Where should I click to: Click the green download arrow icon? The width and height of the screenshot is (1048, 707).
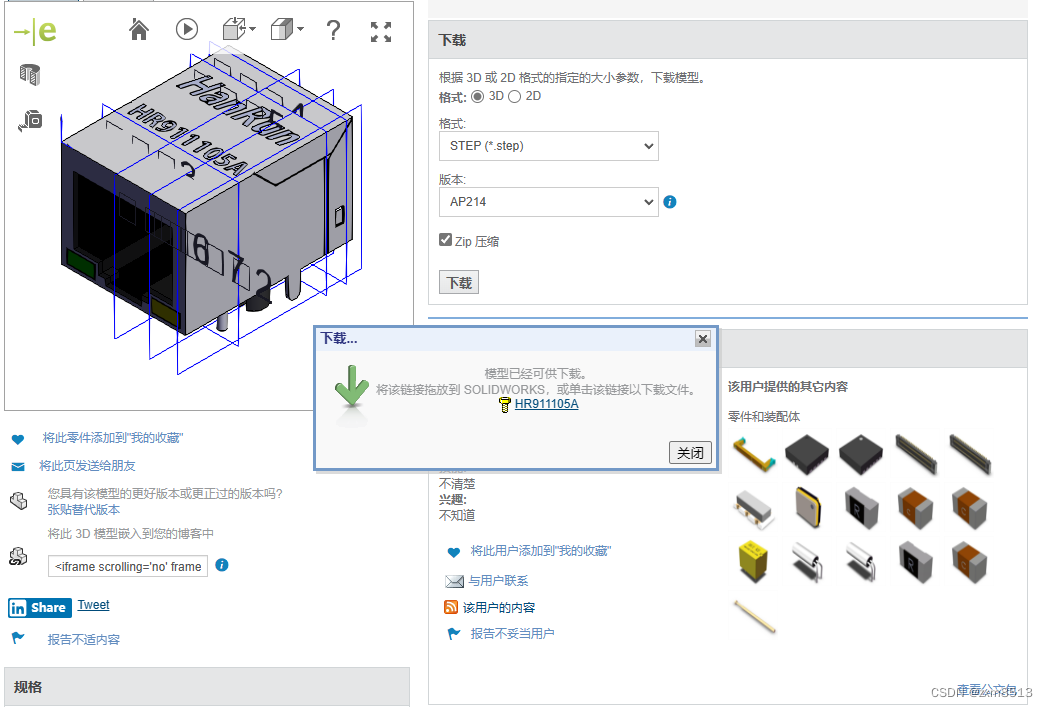pos(352,386)
